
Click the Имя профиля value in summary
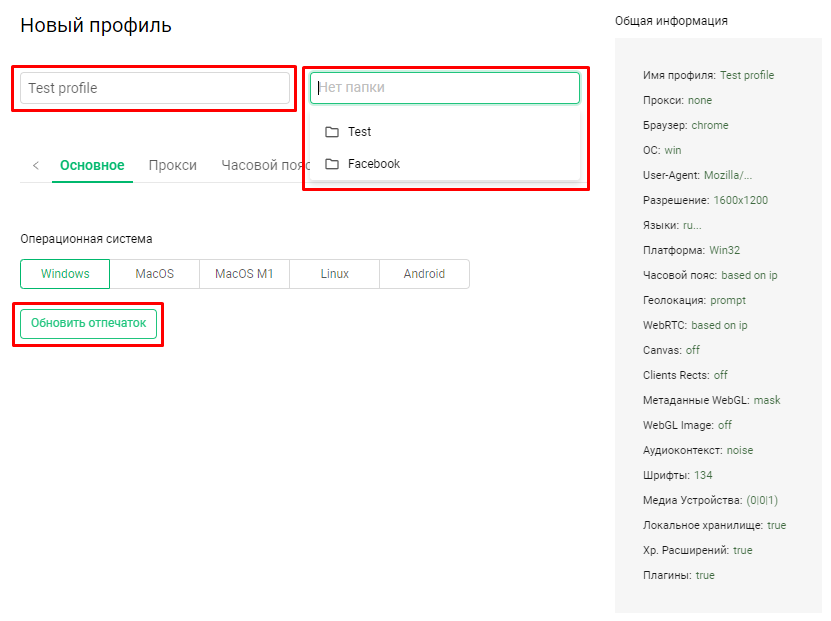(747, 76)
